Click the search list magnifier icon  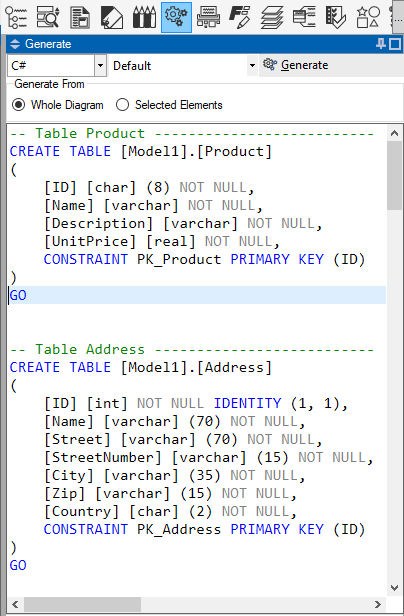(48, 18)
